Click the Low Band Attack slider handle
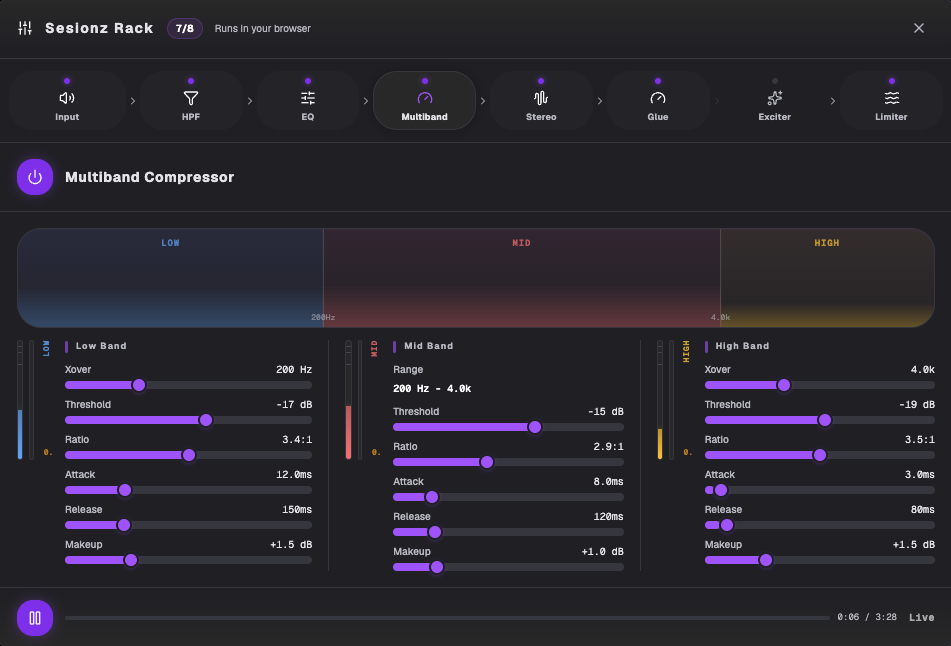 (x=125, y=490)
